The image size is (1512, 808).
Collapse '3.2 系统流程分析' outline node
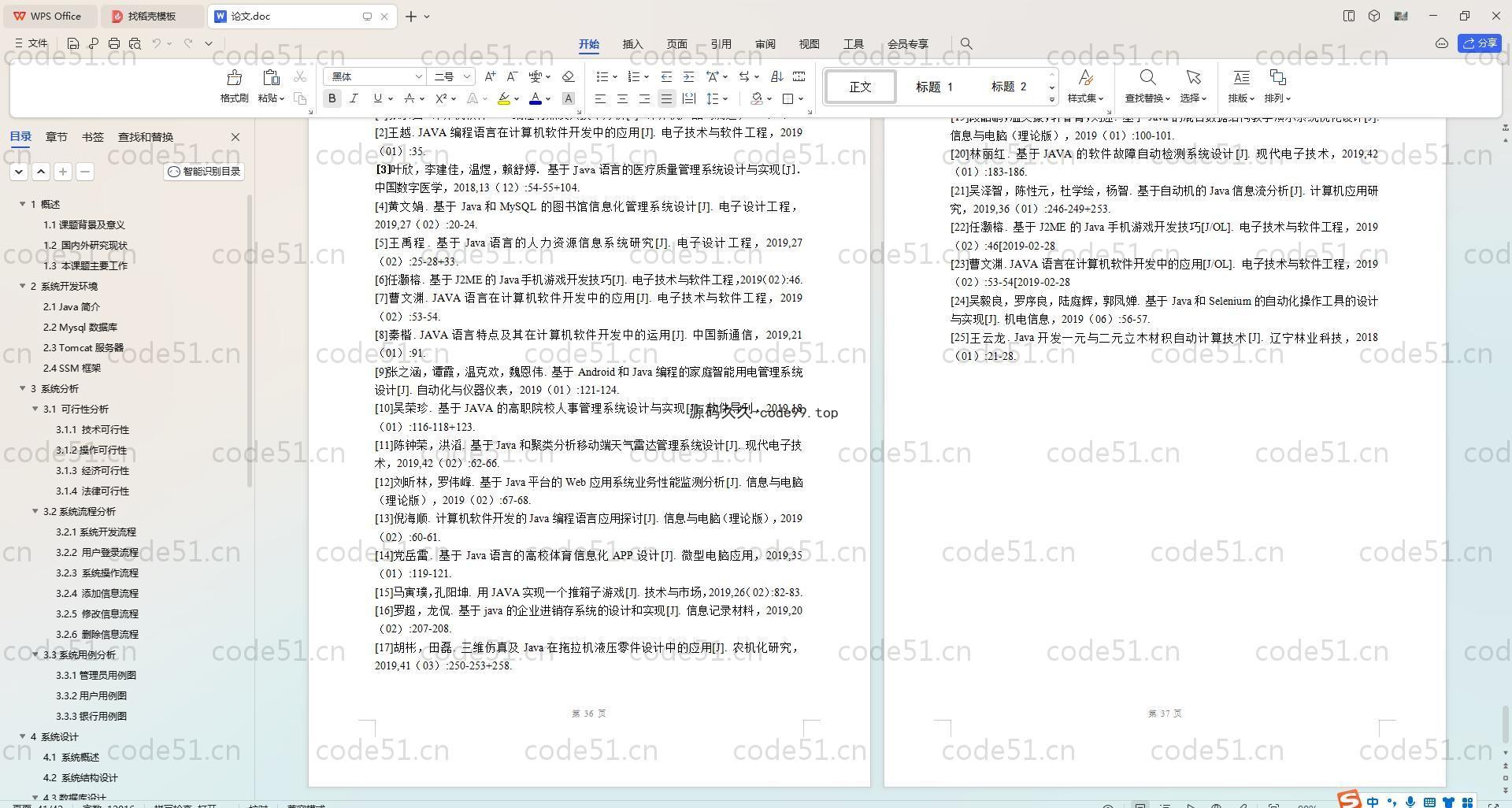[x=35, y=511]
